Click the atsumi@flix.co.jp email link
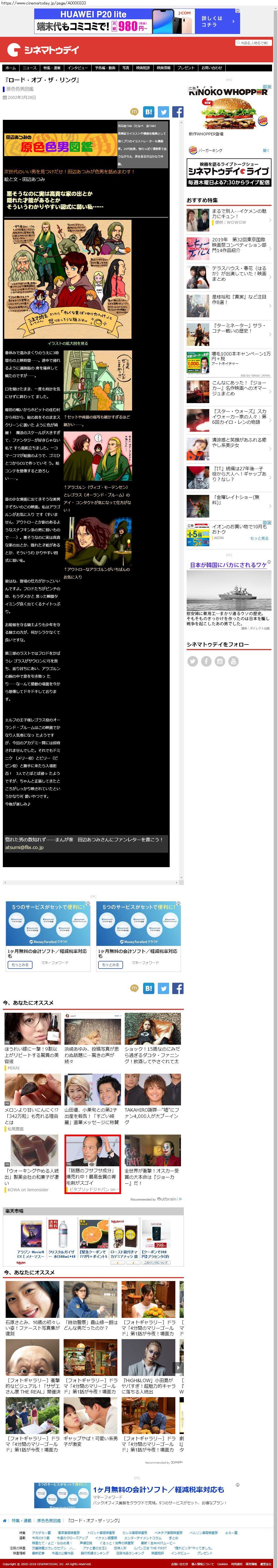 (24, 847)
